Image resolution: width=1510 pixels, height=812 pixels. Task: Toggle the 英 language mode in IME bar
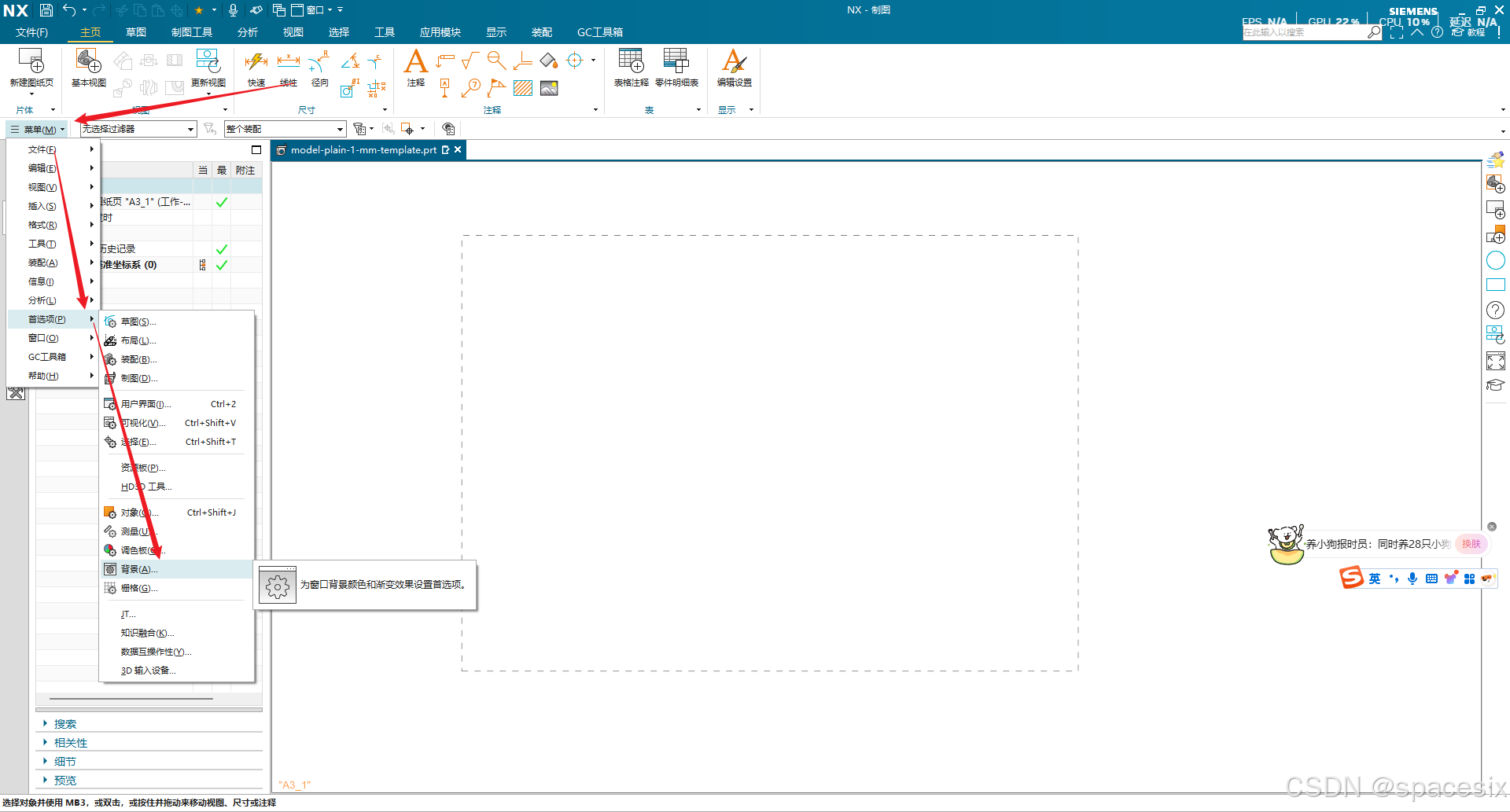(x=1375, y=579)
